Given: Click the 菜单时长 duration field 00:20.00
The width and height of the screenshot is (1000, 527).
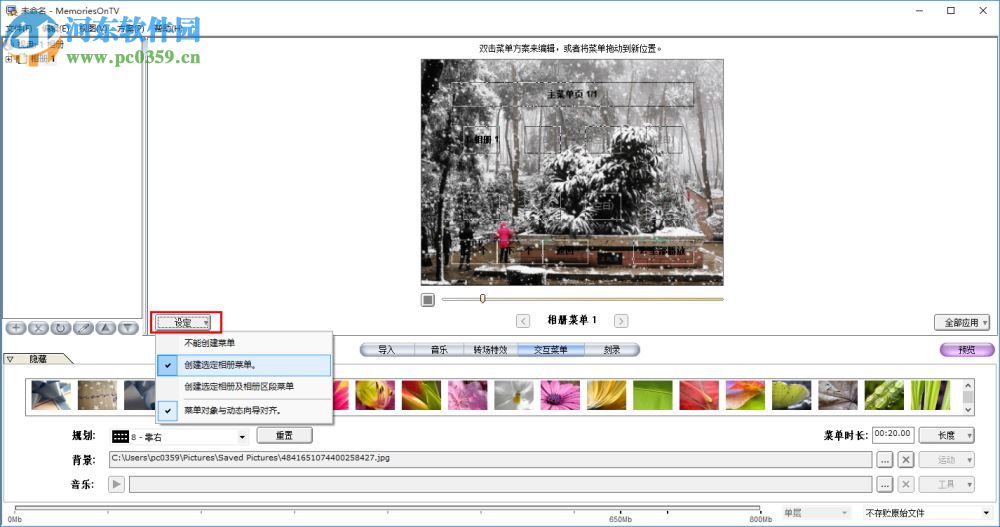Looking at the screenshot, I should pos(893,434).
